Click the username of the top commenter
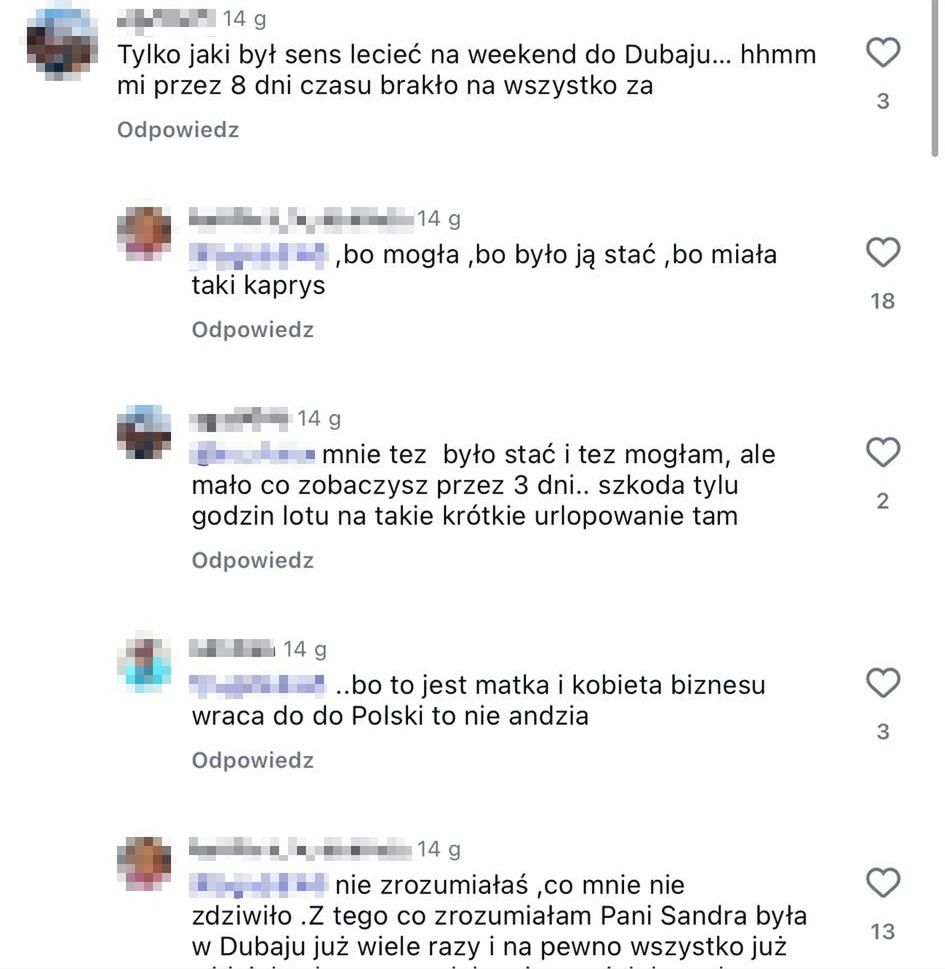This screenshot has height=969, width=945. [x=166, y=19]
